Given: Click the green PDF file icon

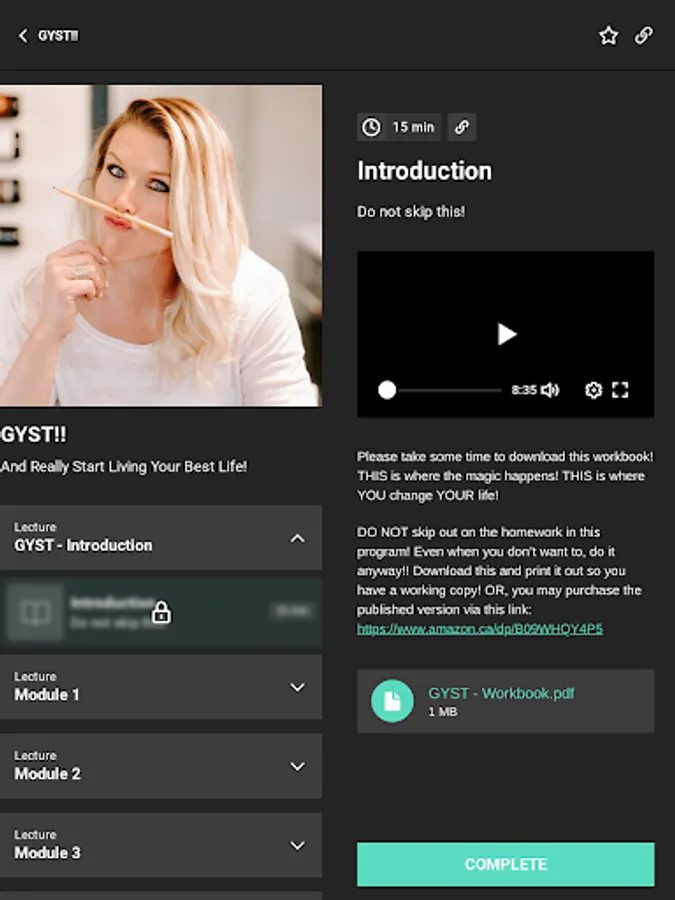Looking at the screenshot, I should 392,701.
